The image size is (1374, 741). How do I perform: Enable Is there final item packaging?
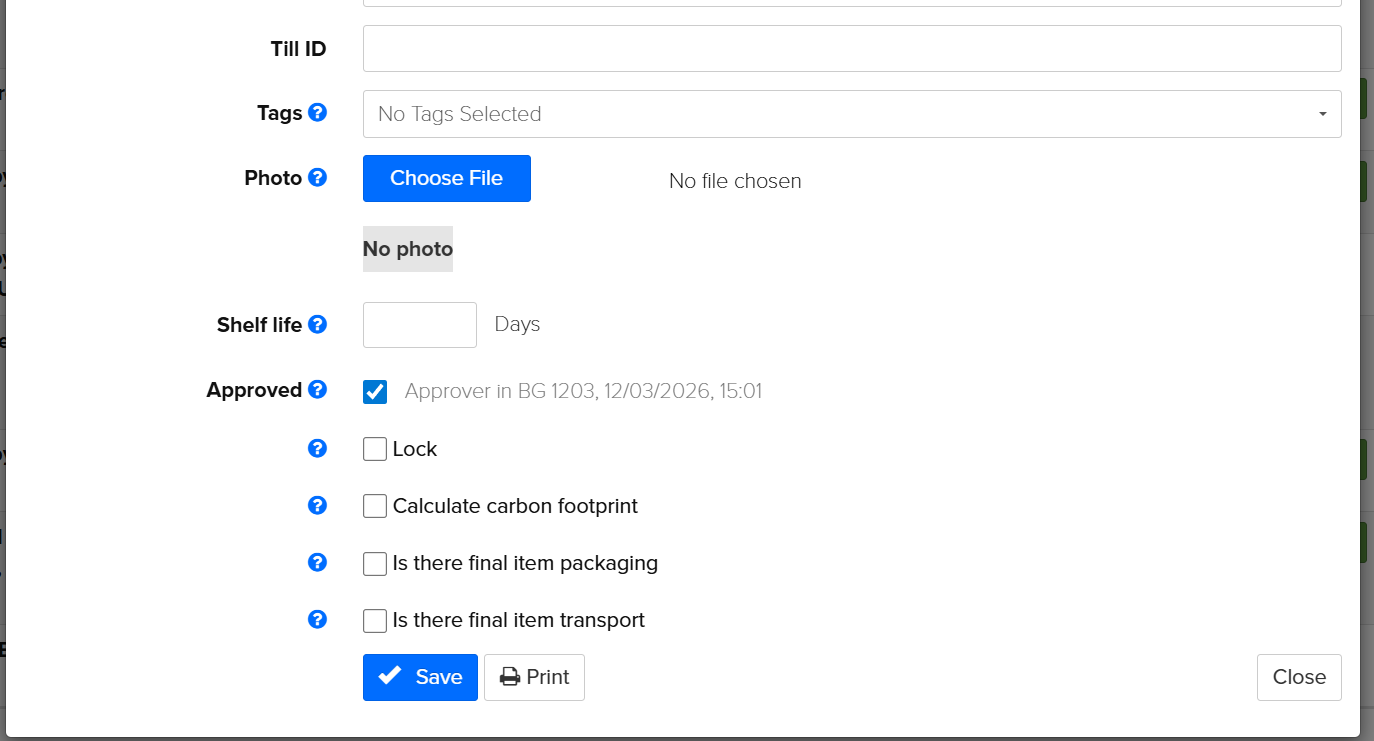(x=374, y=563)
